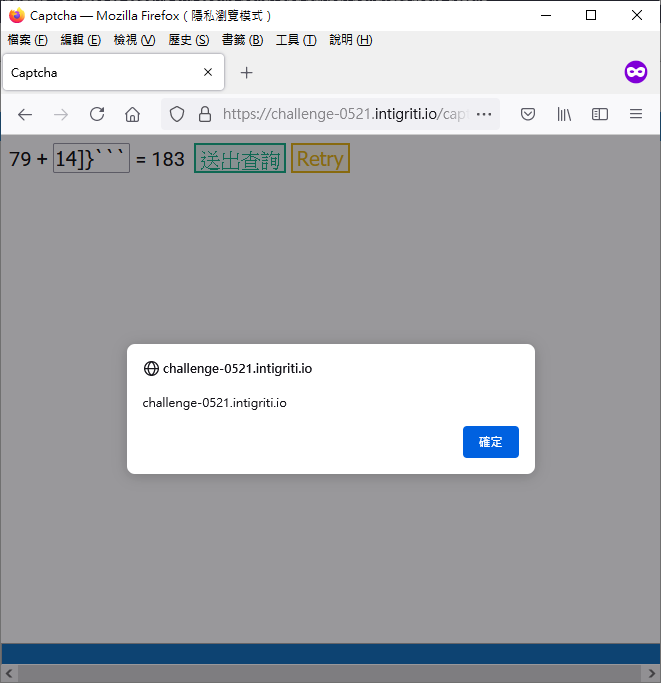Screen dimensions: 661x683
Task: Minimize the Firefox window
Action: (546, 15)
